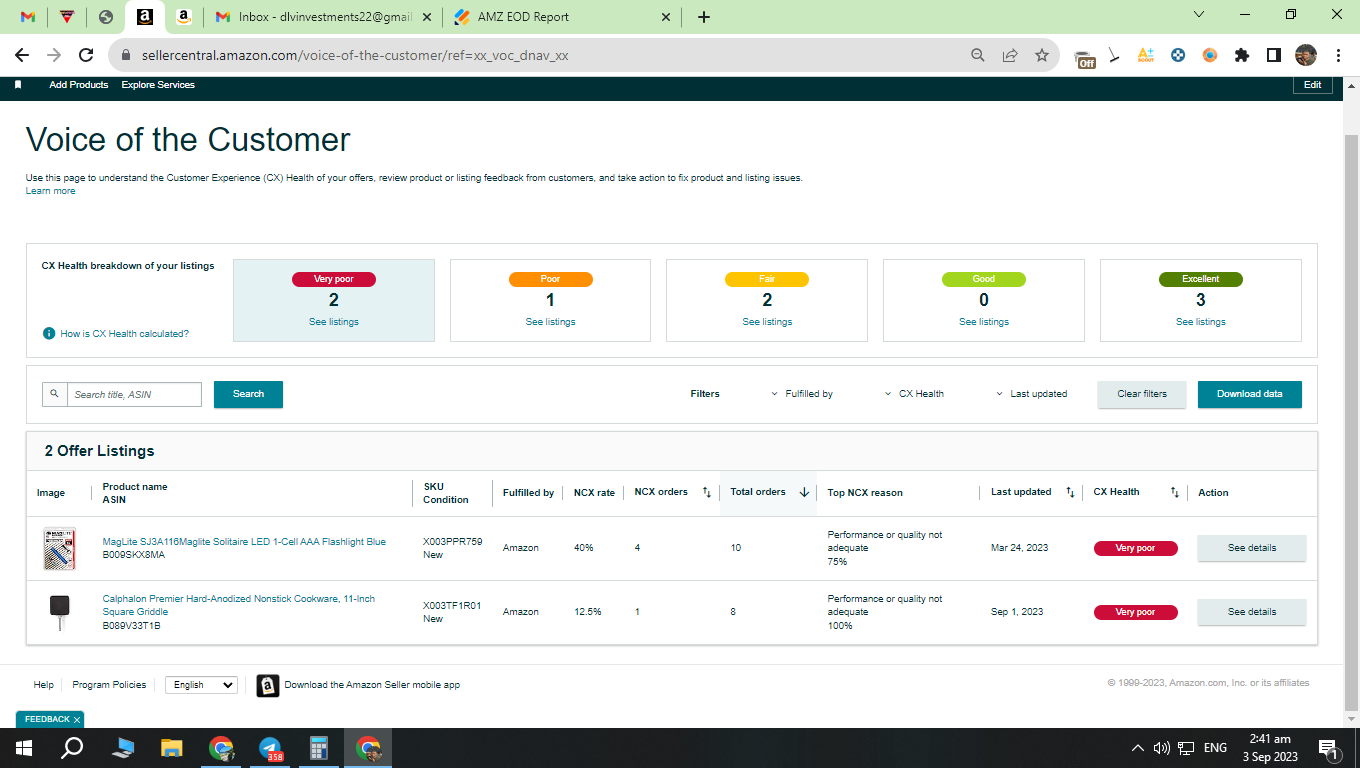
Task: Open the pinned Gmail tab
Action: (x=28, y=17)
